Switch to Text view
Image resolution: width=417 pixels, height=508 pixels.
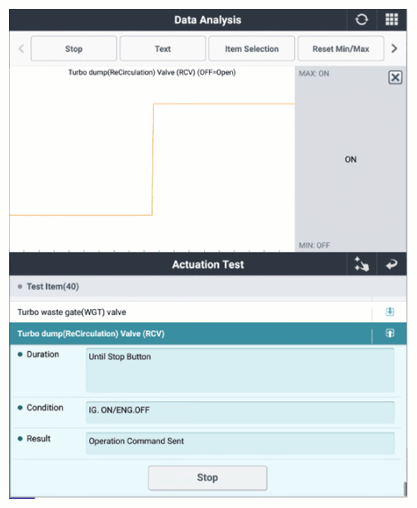click(163, 49)
